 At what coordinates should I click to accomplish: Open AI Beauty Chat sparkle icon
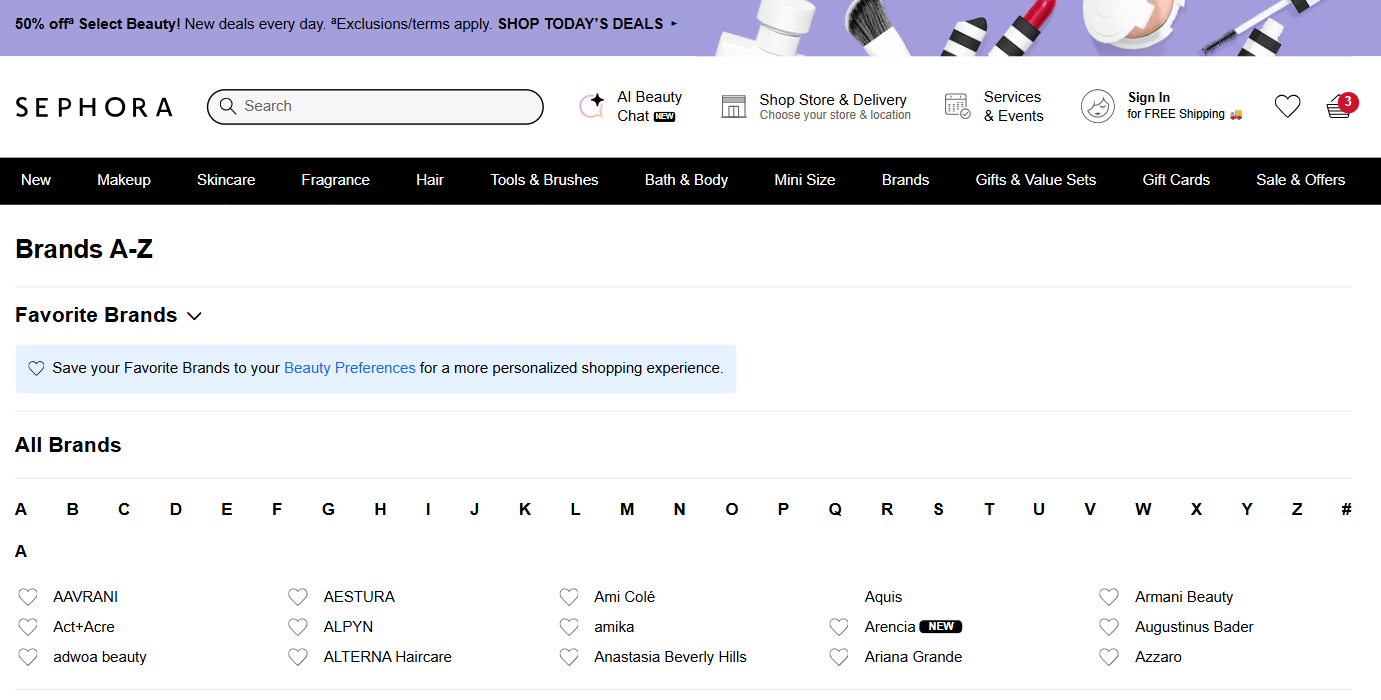pos(592,106)
